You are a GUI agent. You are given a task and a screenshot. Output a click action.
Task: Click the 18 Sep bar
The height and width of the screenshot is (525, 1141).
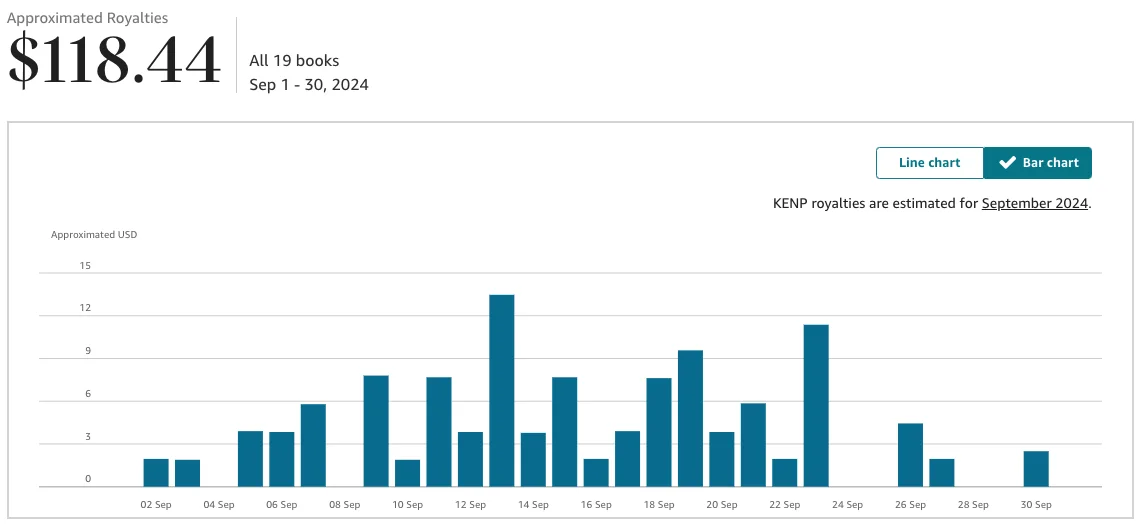(659, 432)
